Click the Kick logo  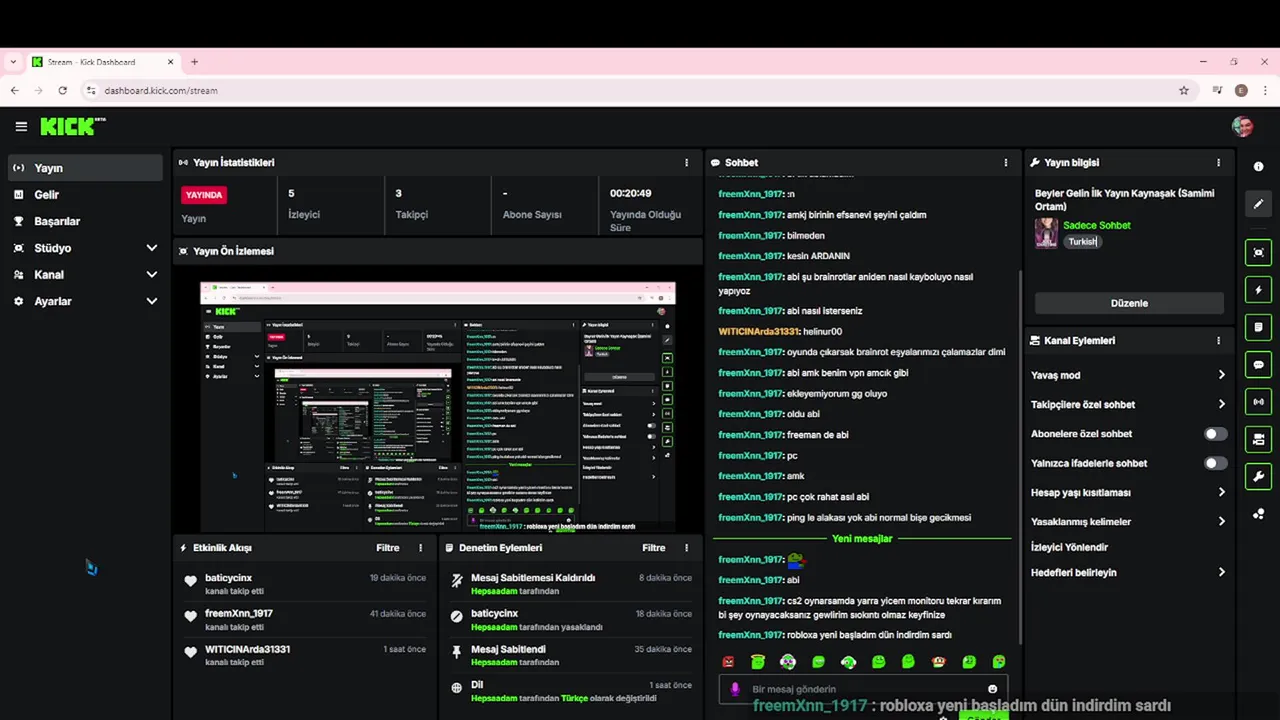pos(73,126)
